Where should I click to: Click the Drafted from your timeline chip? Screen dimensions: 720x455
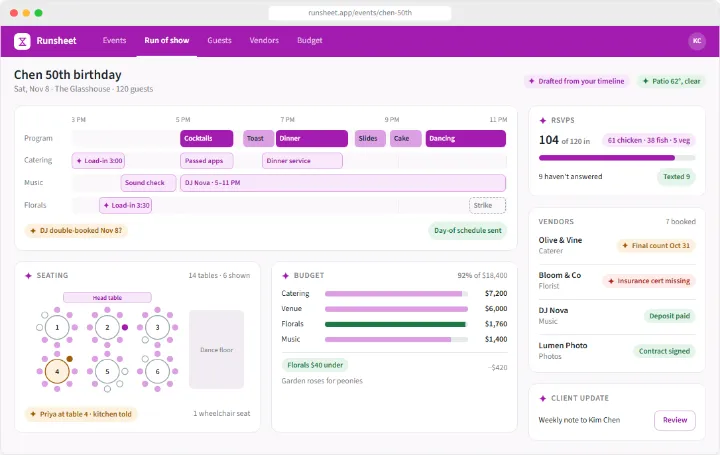coord(576,81)
